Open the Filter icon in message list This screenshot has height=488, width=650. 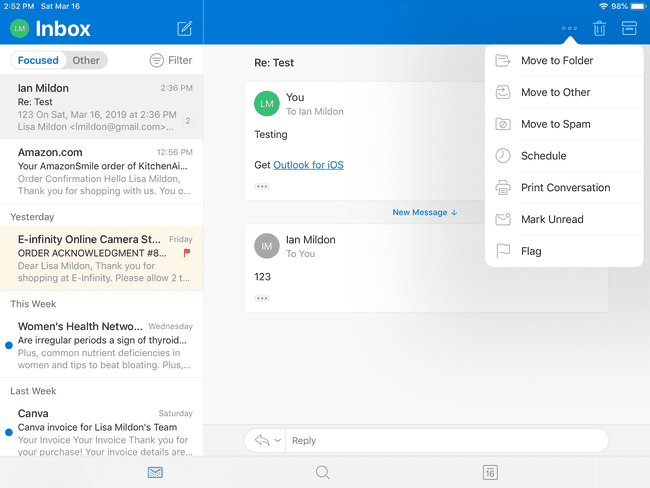(156, 61)
